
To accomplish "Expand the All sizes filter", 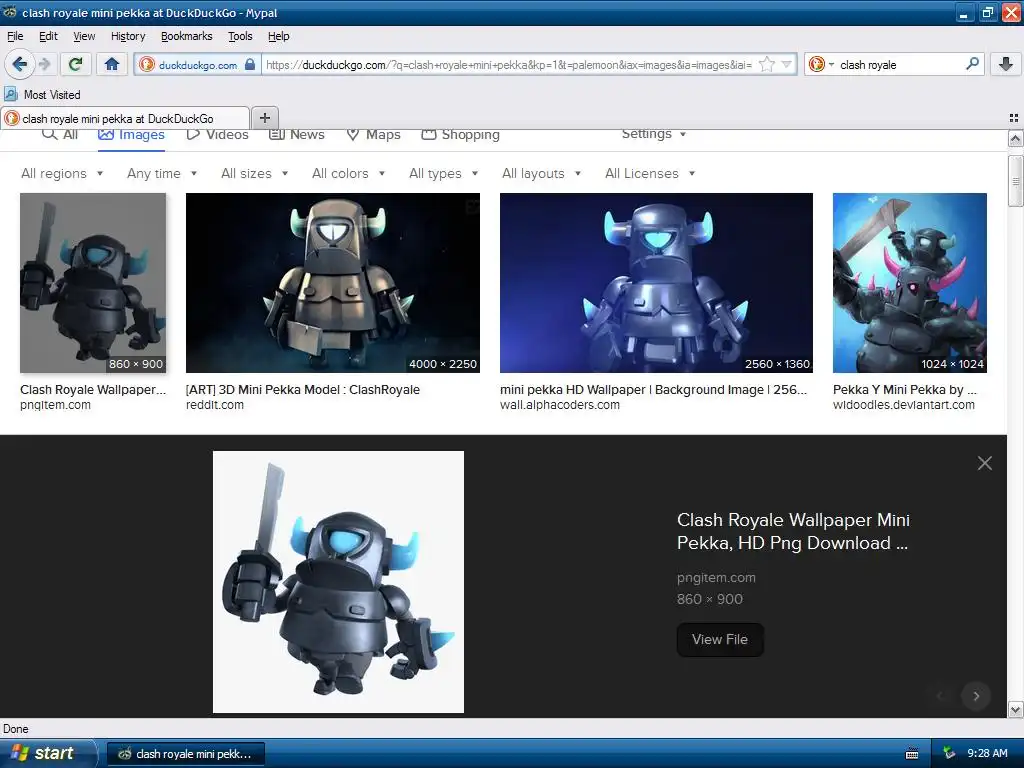I will (x=255, y=173).
